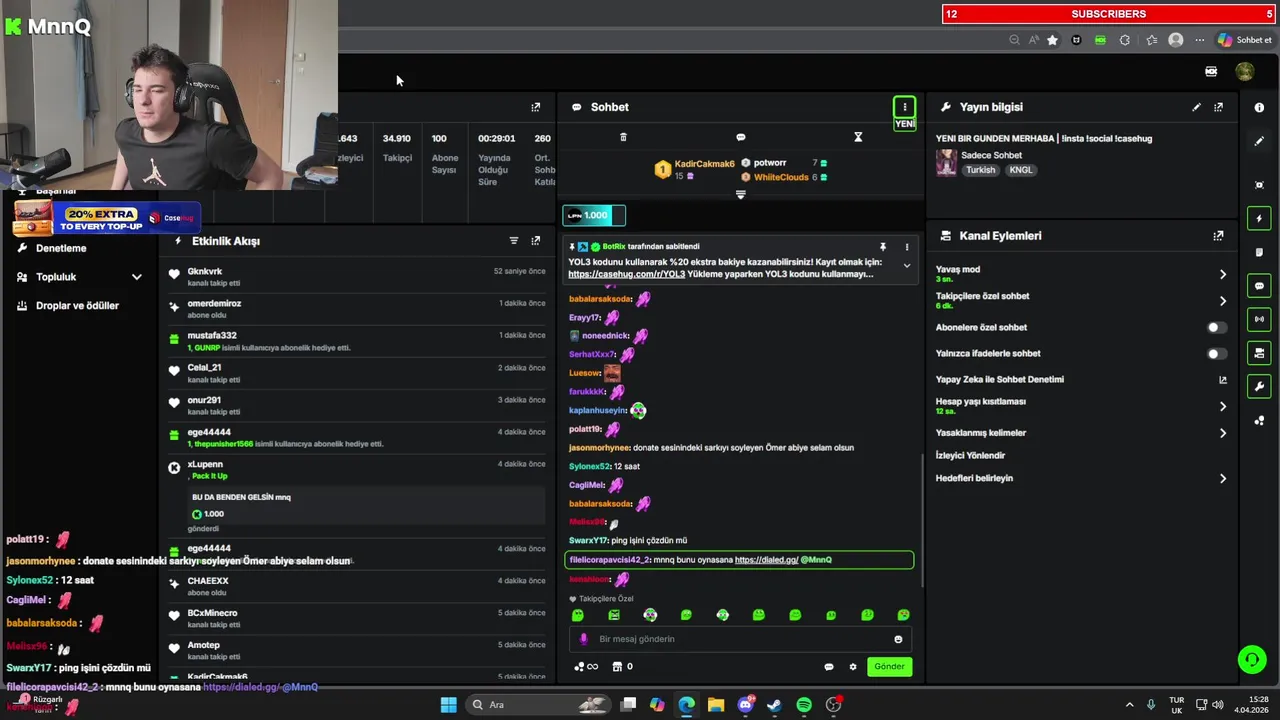Click the KadirCakmak6 top gifter entry
Viewport: 1280px width, 720px height.
[695, 170]
